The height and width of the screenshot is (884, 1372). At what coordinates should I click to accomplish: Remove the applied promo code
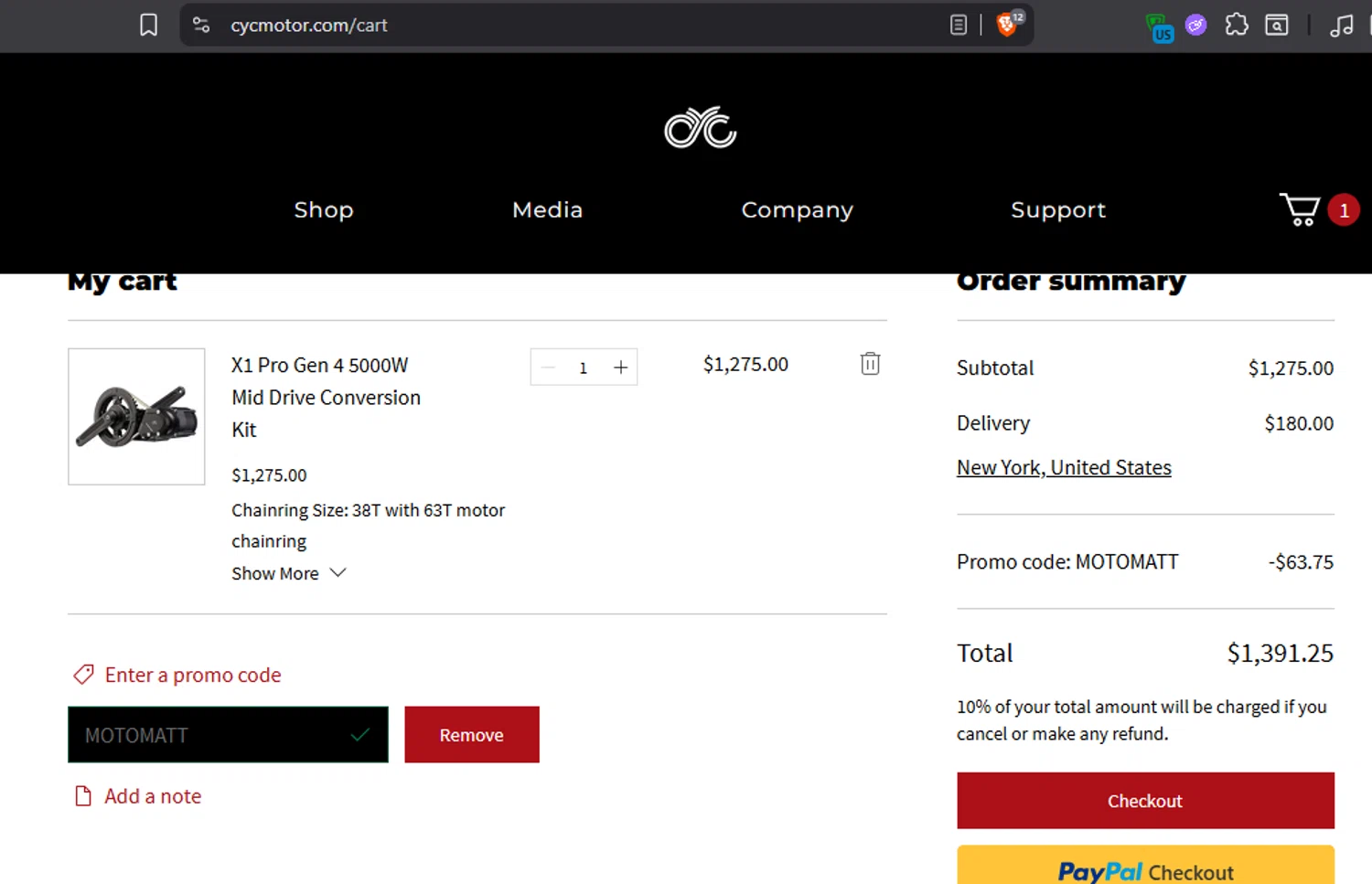[472, 734]
